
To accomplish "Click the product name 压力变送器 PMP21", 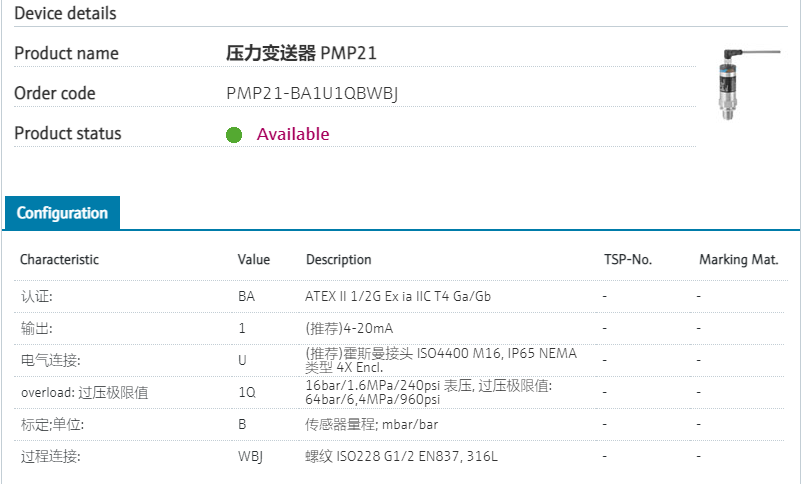I will pos(302,53).
